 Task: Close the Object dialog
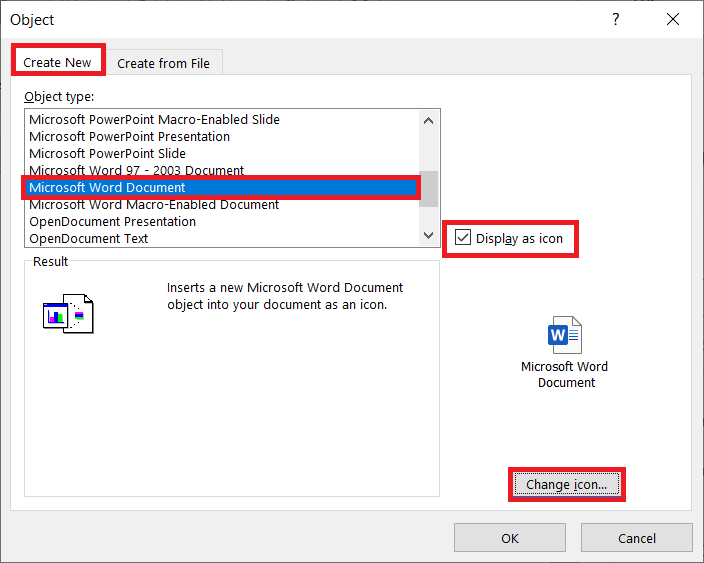[x=673, y=19]
